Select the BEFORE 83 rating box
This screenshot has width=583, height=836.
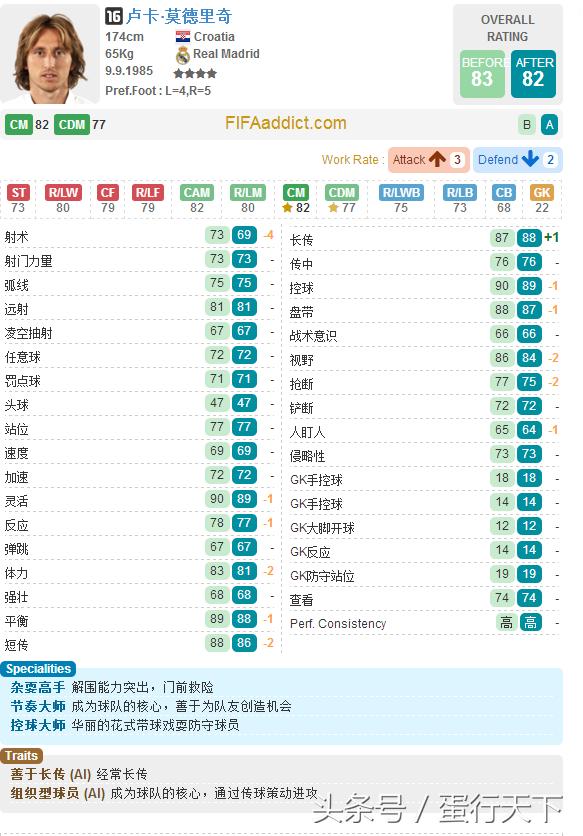pos(482,74)
